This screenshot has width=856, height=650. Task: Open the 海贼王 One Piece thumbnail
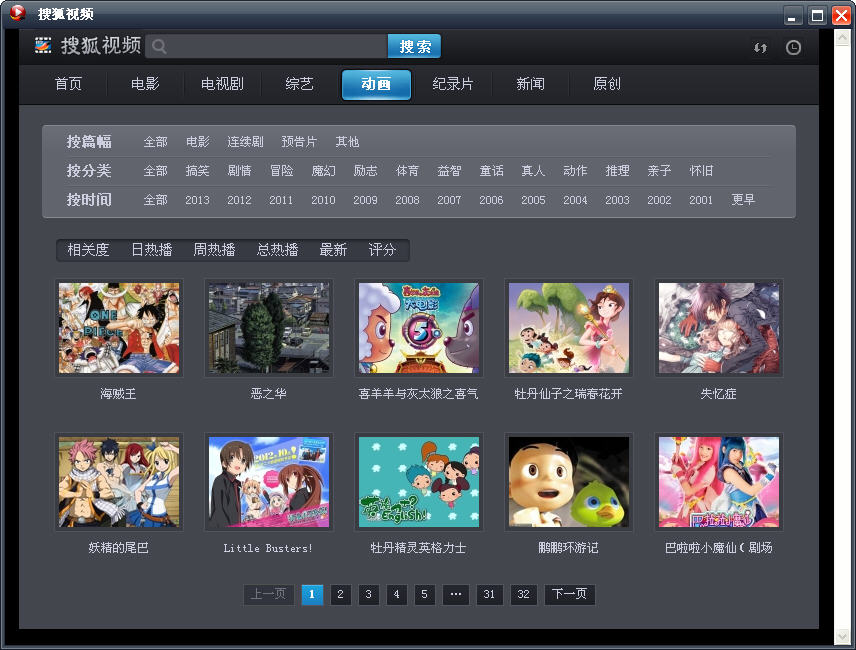click(x=119, y=328)
